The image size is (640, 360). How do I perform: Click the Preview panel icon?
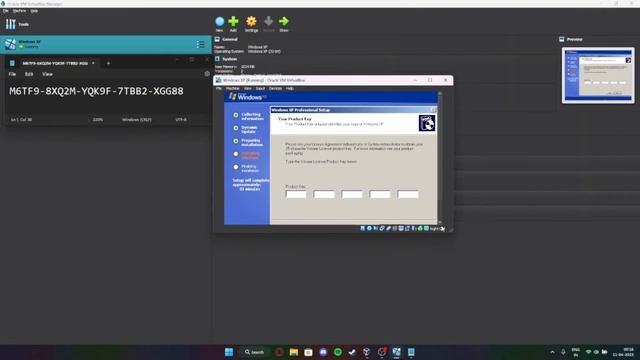tap(562, 39)
